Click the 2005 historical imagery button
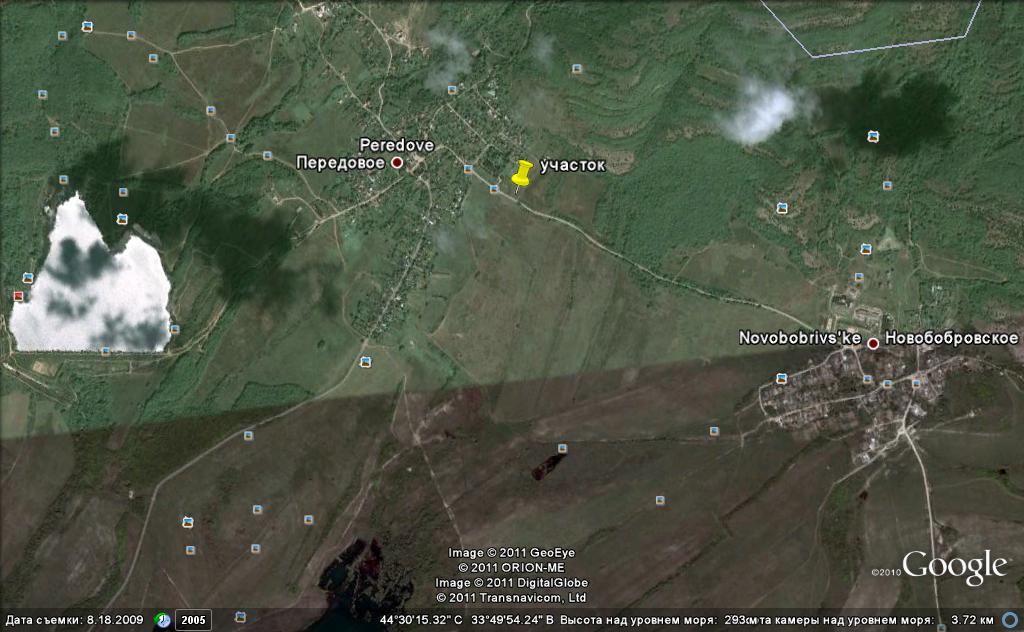The image size is (1024, 632). (194, 620)
